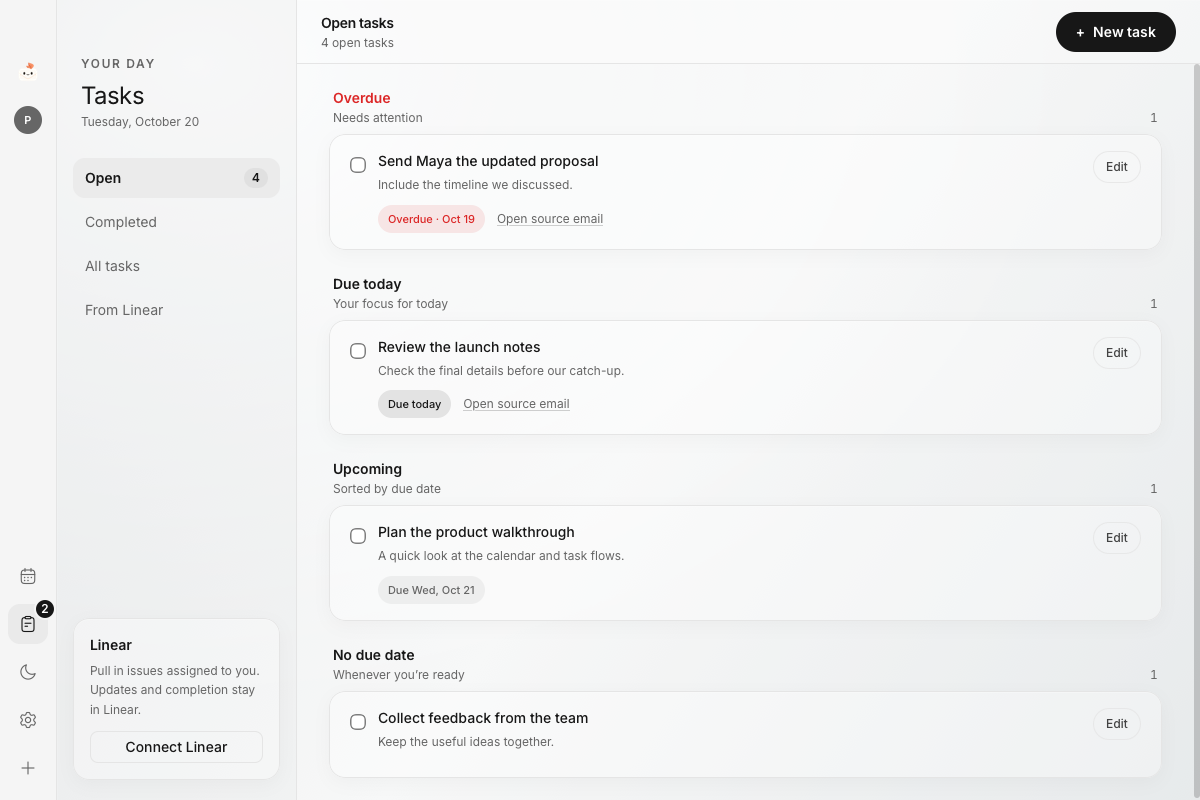Click the open task count badge 4
This screenshot has height=800, width=1200.
[256, 178]
